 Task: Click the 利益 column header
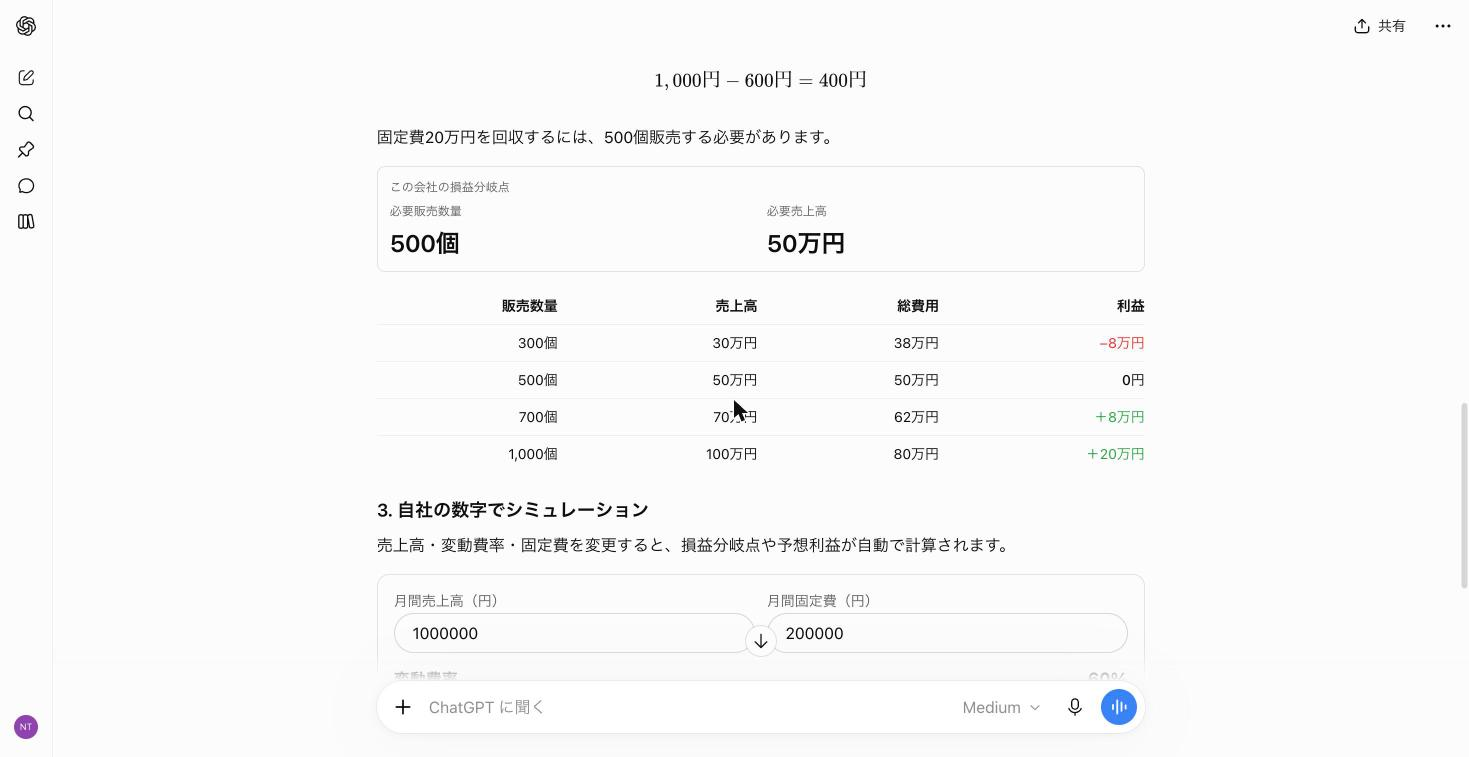coord(1130,306)
